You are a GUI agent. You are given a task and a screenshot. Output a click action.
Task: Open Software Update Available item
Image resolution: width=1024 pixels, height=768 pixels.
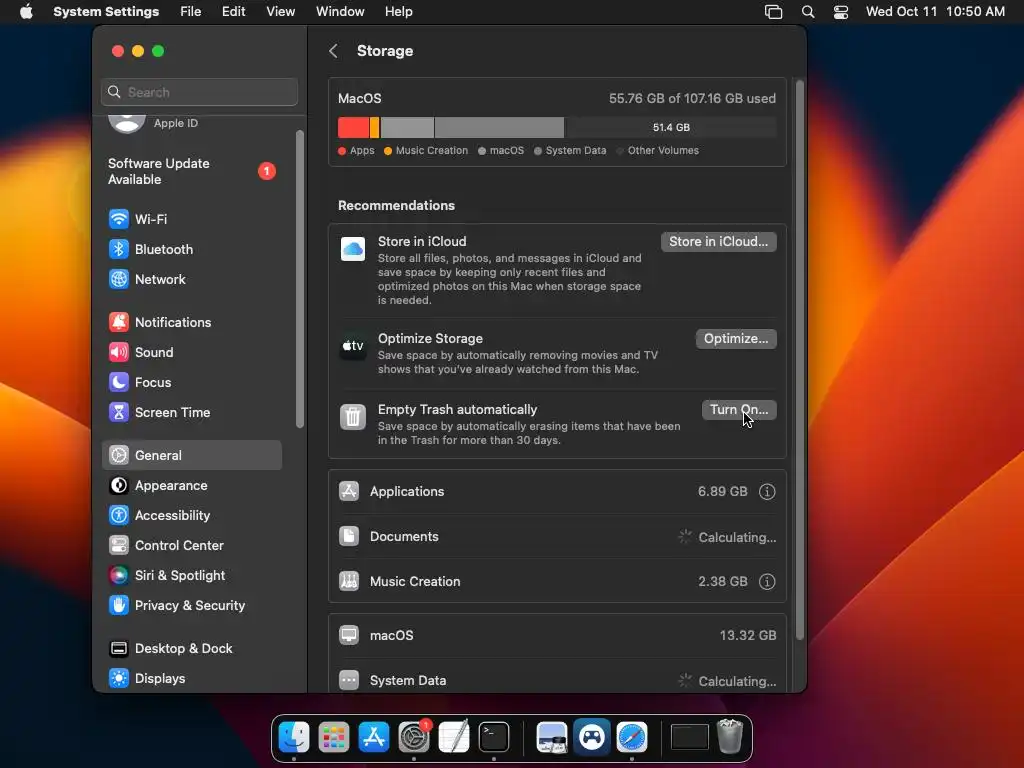(x=191, y=171)
